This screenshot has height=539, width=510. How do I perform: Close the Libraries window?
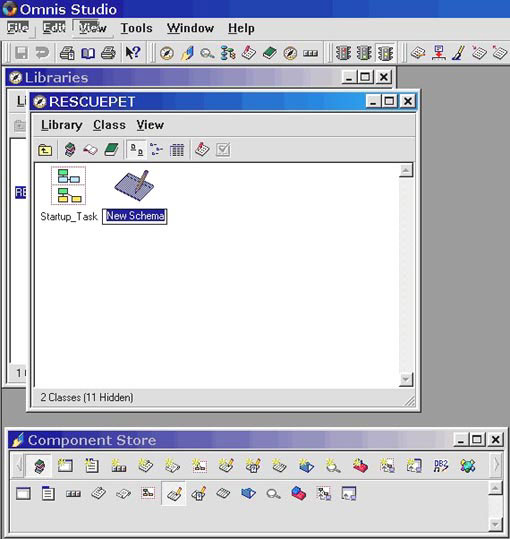384,77
